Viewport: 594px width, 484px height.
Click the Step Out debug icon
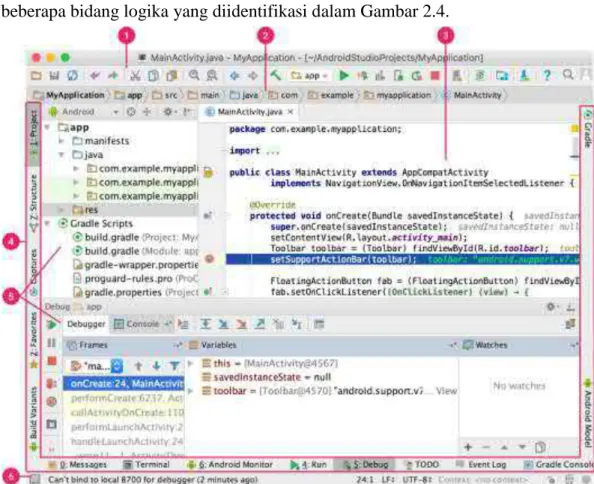pyautogui.click(x=260, y=324)
